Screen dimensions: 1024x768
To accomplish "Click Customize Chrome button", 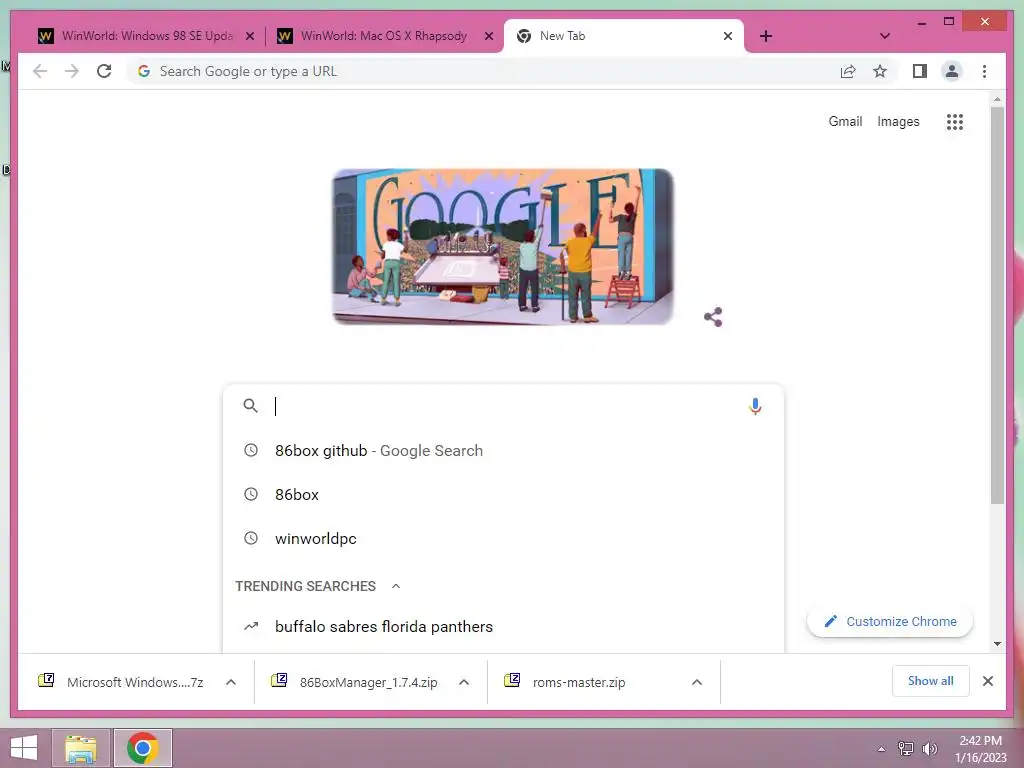I will 890,621.
